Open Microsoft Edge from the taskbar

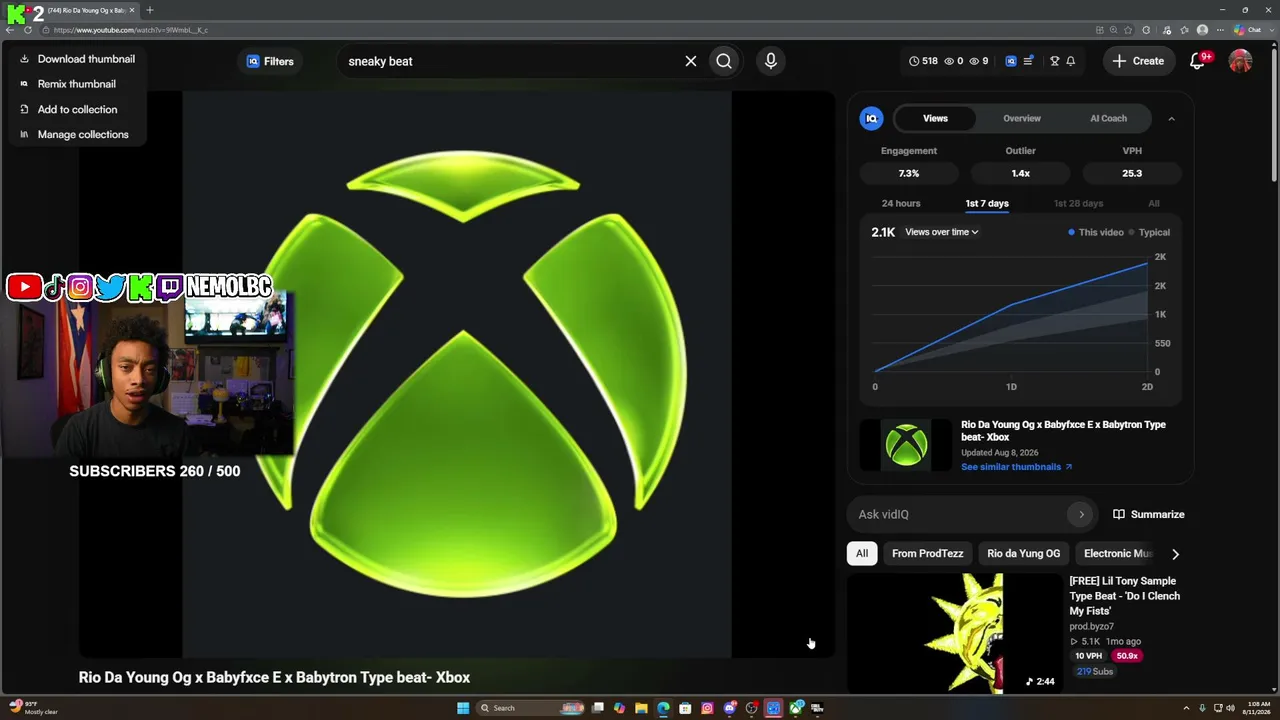pyautogui.click(x=663, y=708)
